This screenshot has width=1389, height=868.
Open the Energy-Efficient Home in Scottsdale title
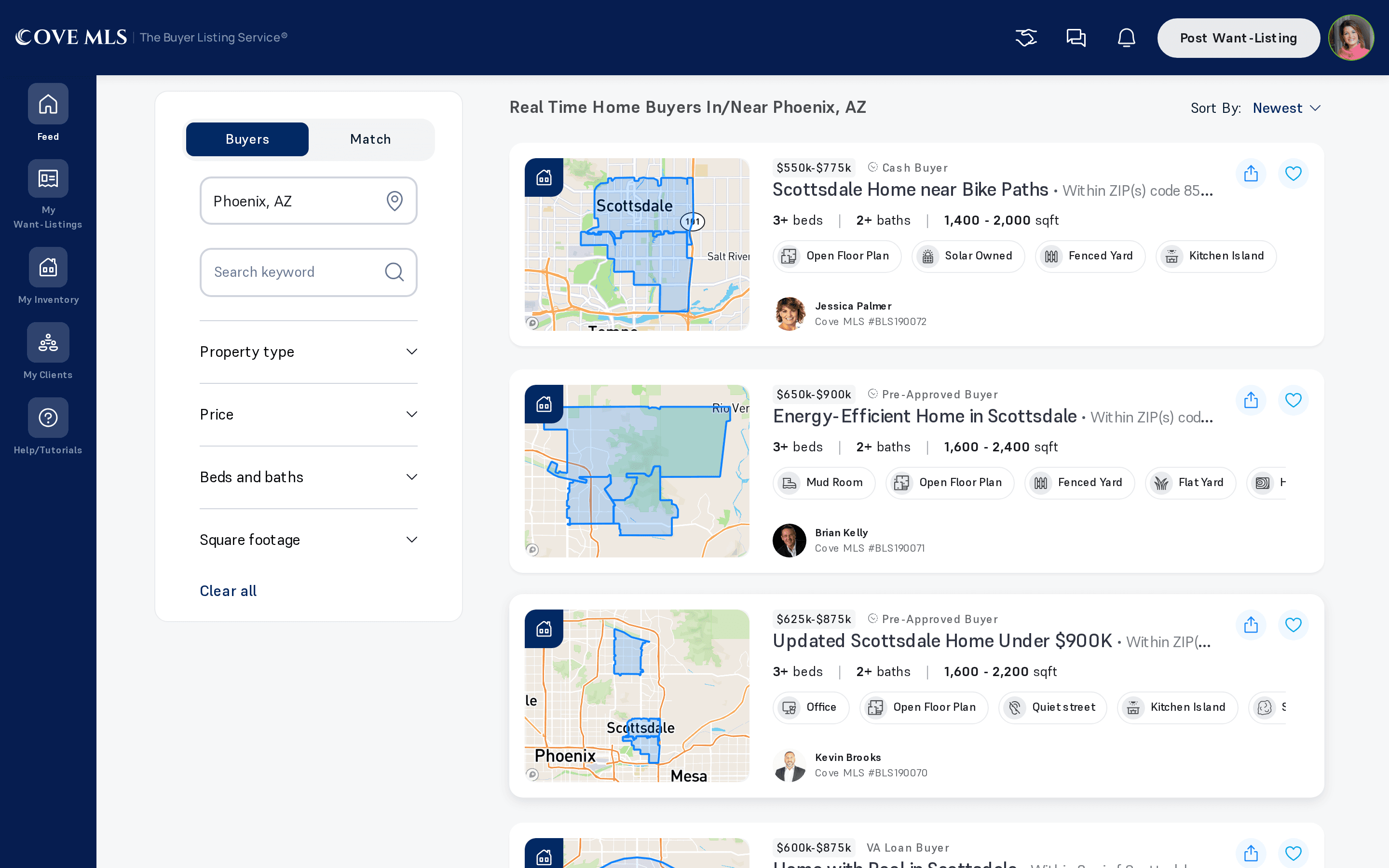pos(925,416)
